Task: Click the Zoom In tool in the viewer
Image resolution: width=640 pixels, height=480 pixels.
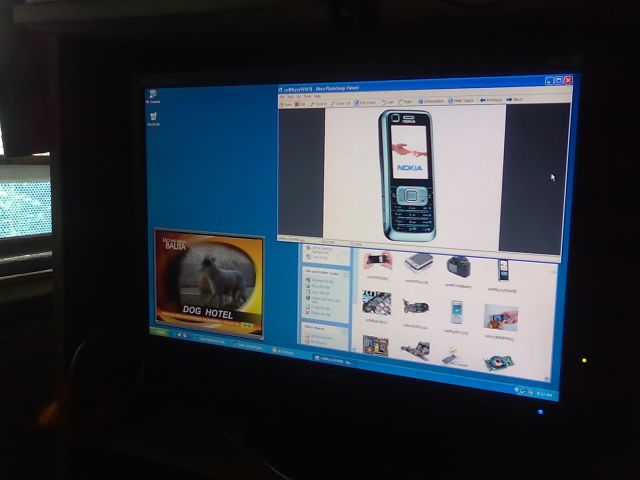Action: tap(318, 104)
